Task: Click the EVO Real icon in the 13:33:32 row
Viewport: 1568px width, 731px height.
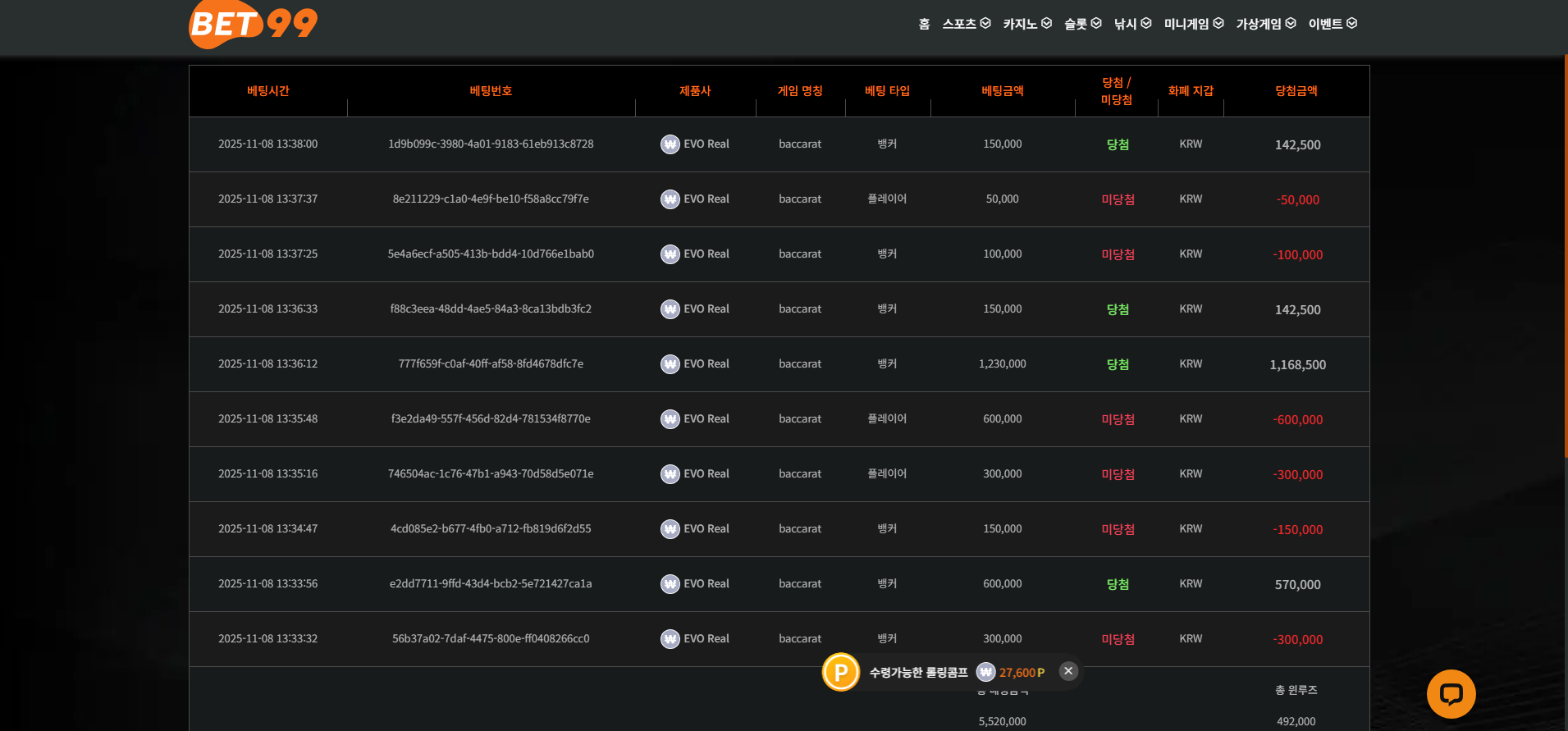Action: [670, 639]
